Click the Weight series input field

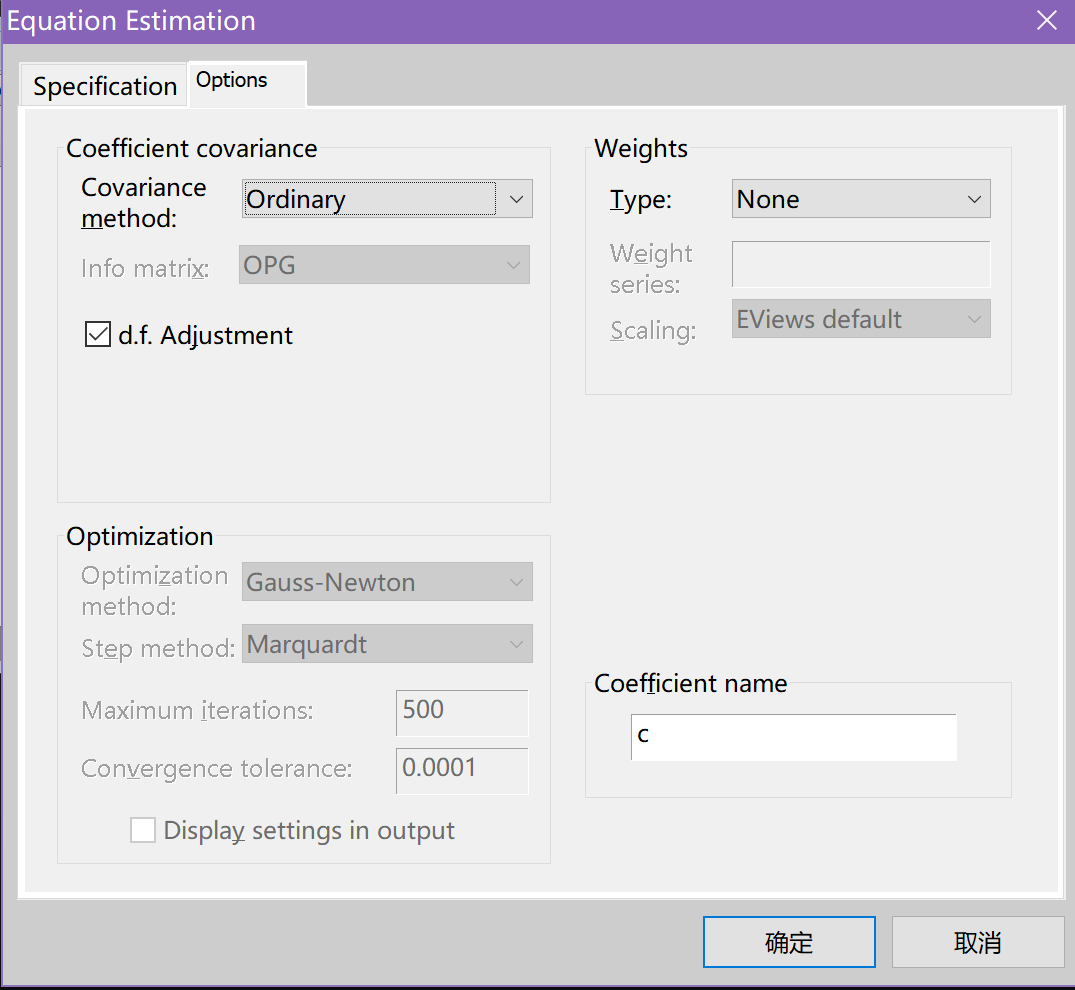(861, 264)
